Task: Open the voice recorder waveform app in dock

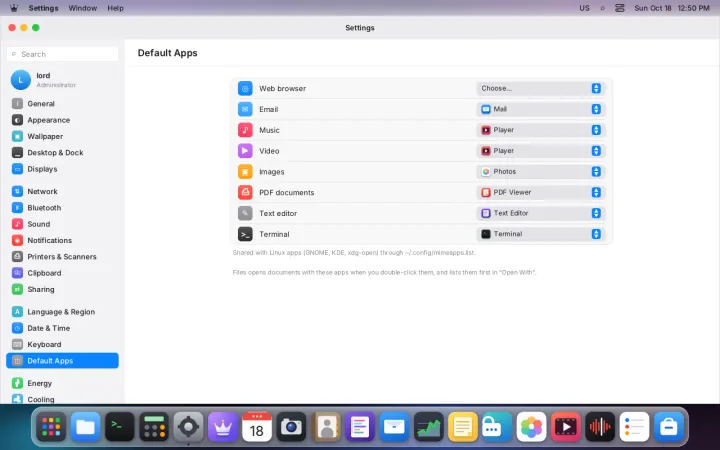Action: click(600, 427)
